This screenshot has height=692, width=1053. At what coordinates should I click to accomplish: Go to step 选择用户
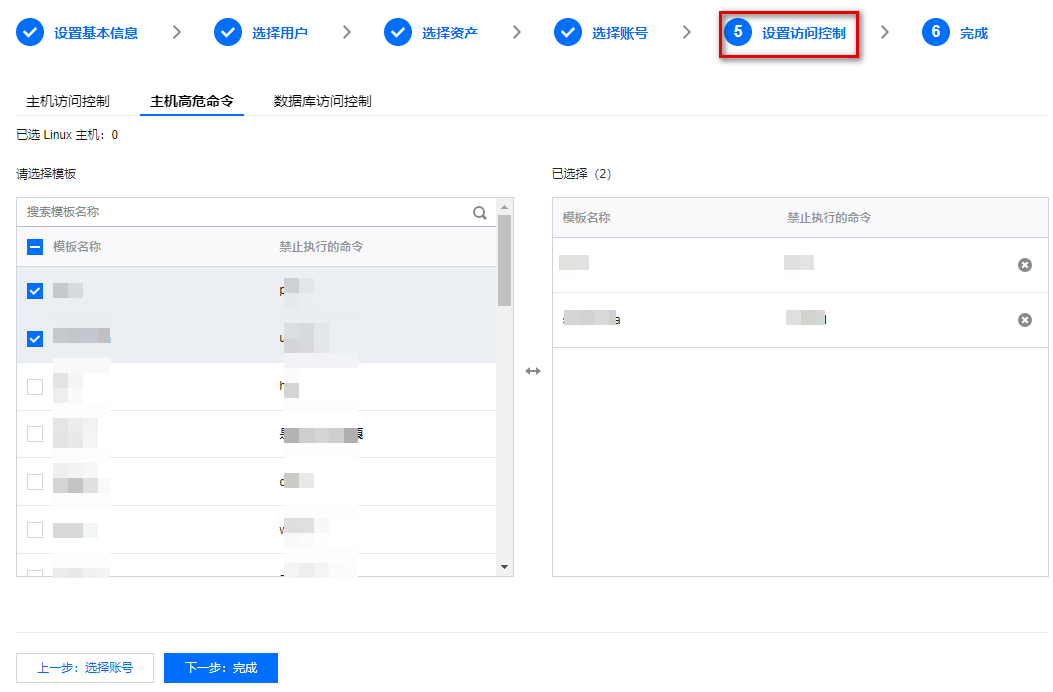(x=279, y=33)
